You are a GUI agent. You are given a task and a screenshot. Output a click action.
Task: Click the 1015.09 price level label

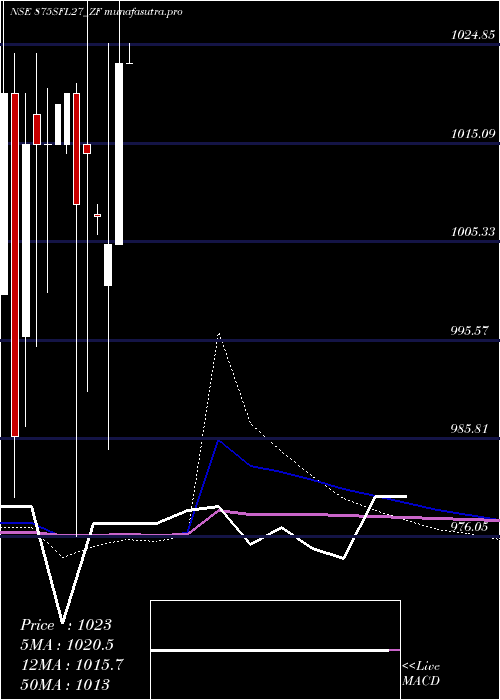tap(473, 133)
